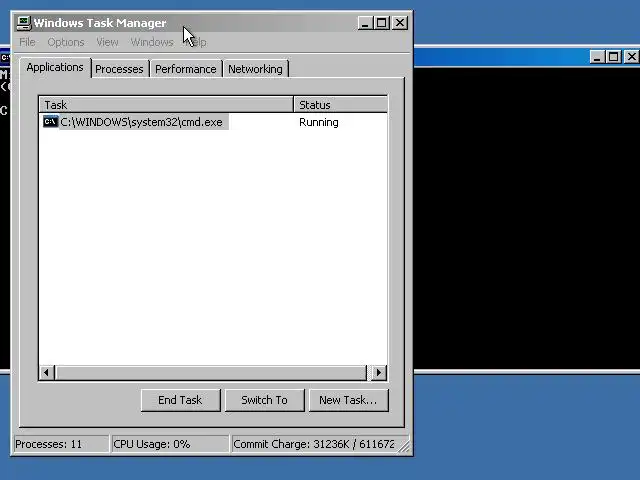Click the cmd.exe icon in task list
This screenshot has height=480, width=640.
coord(50,122)
